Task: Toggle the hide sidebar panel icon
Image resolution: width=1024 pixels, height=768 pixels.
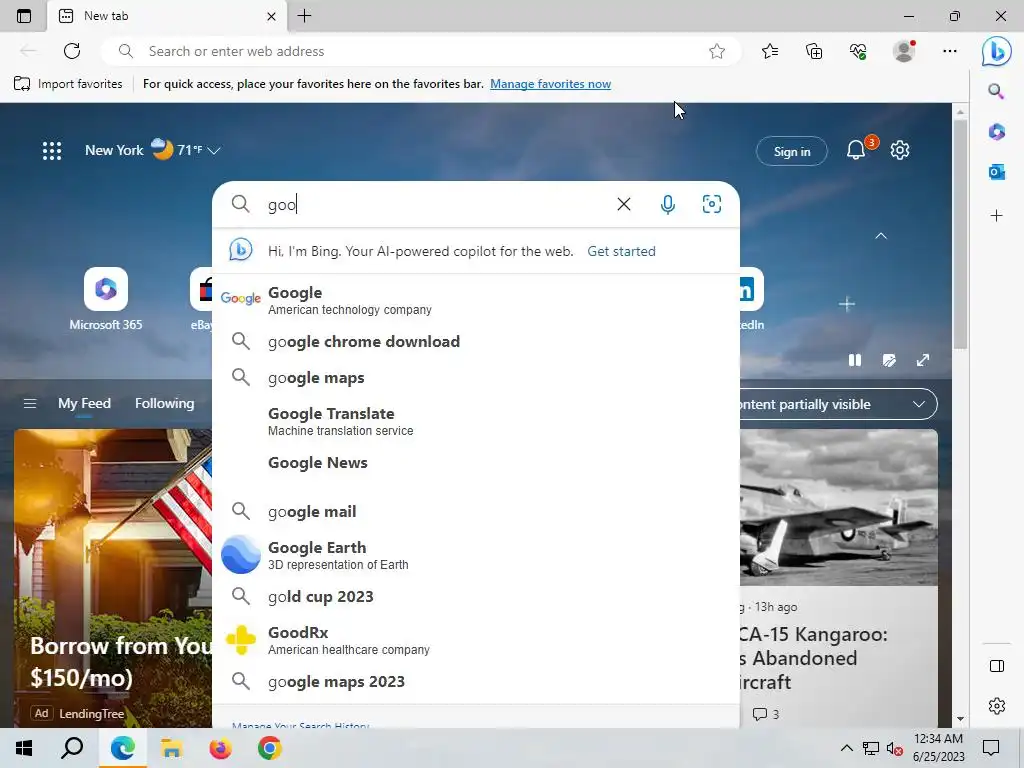Action: pos(997,666)
